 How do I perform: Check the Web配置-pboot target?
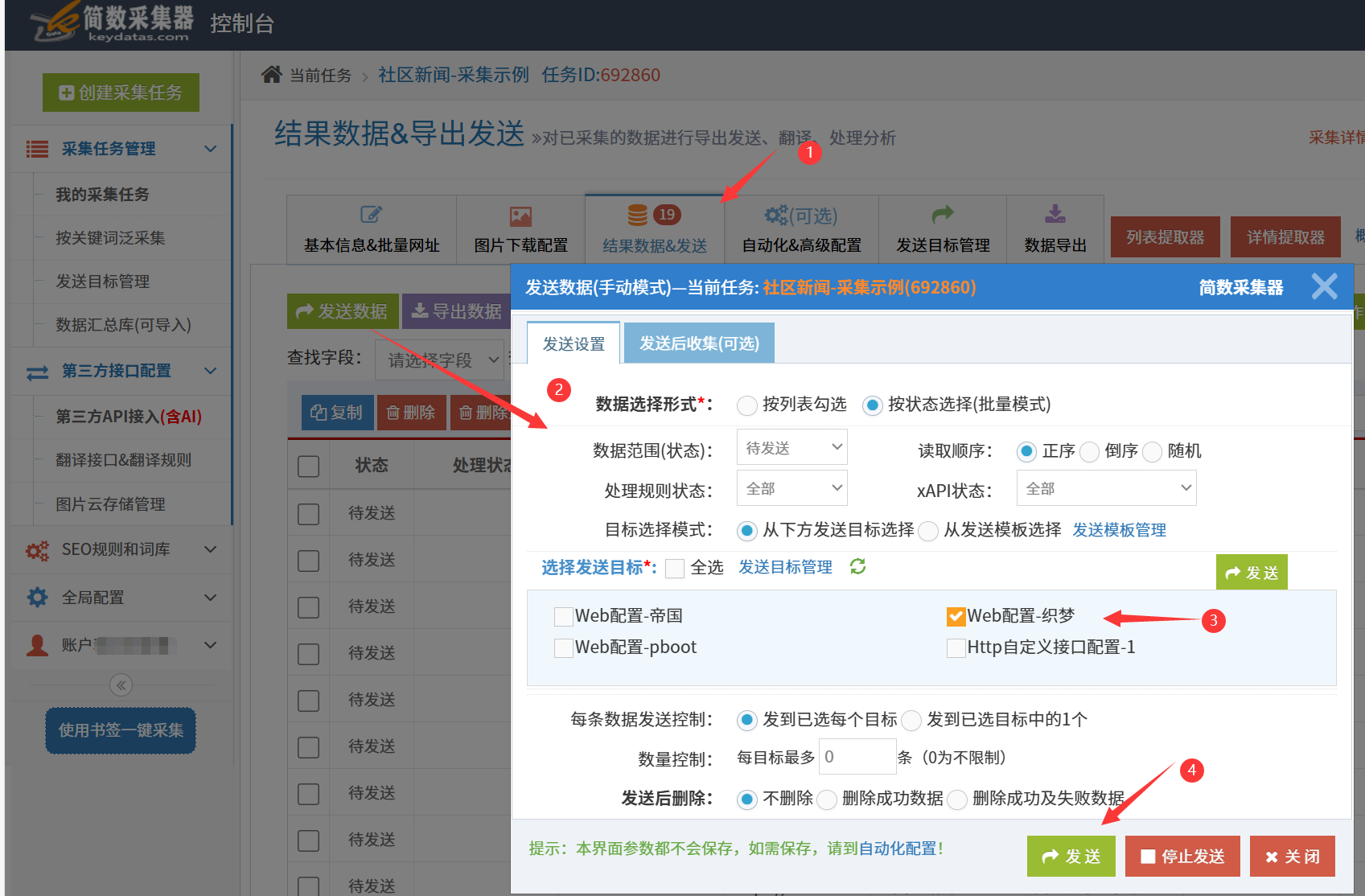pyautogui.click(x=564, y=648)
